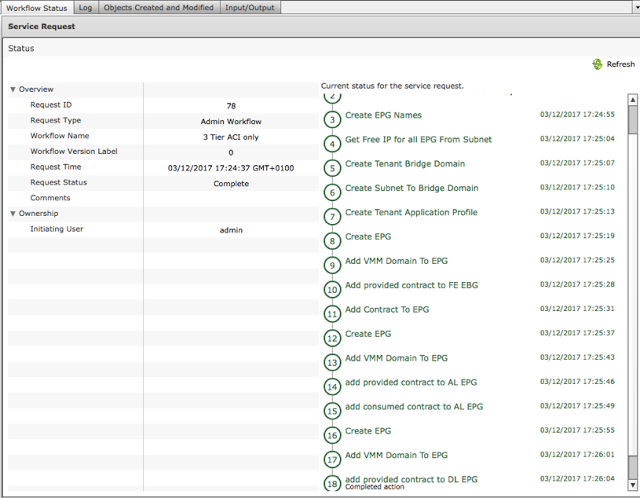This screenshot has height=498, width=640.
Task: Click add consumed contract to AL EPG
Action: [x=411, y=406]
